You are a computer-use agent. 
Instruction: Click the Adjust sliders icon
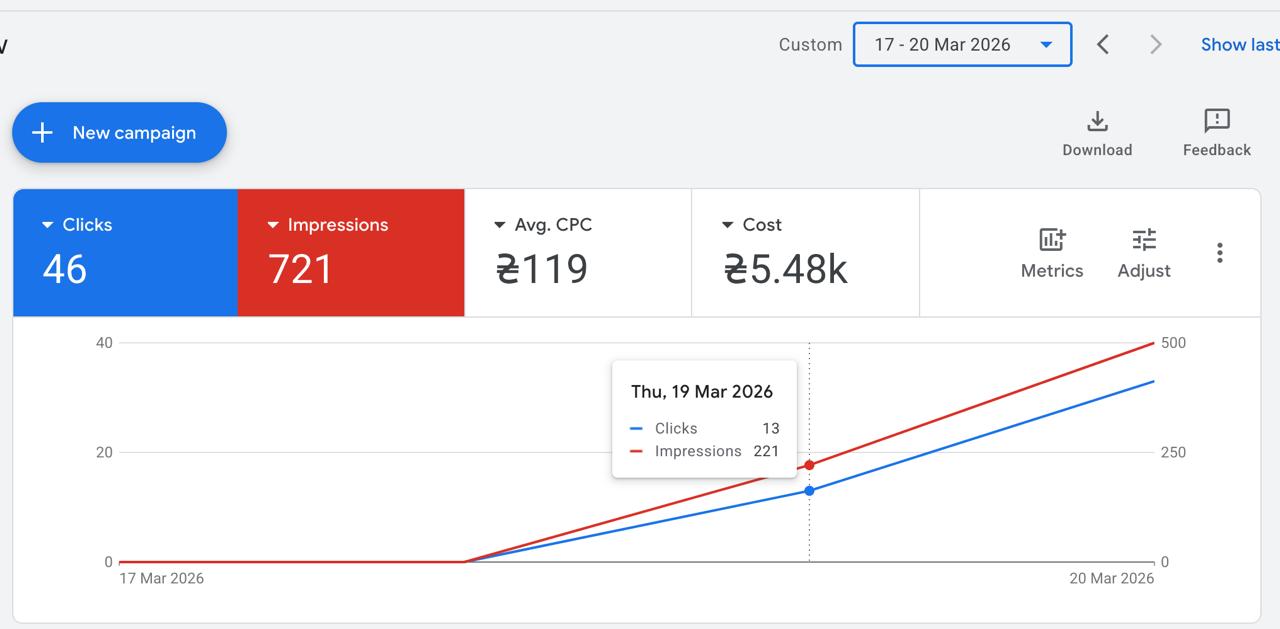pyautogui.click(x=1143, y=240)
